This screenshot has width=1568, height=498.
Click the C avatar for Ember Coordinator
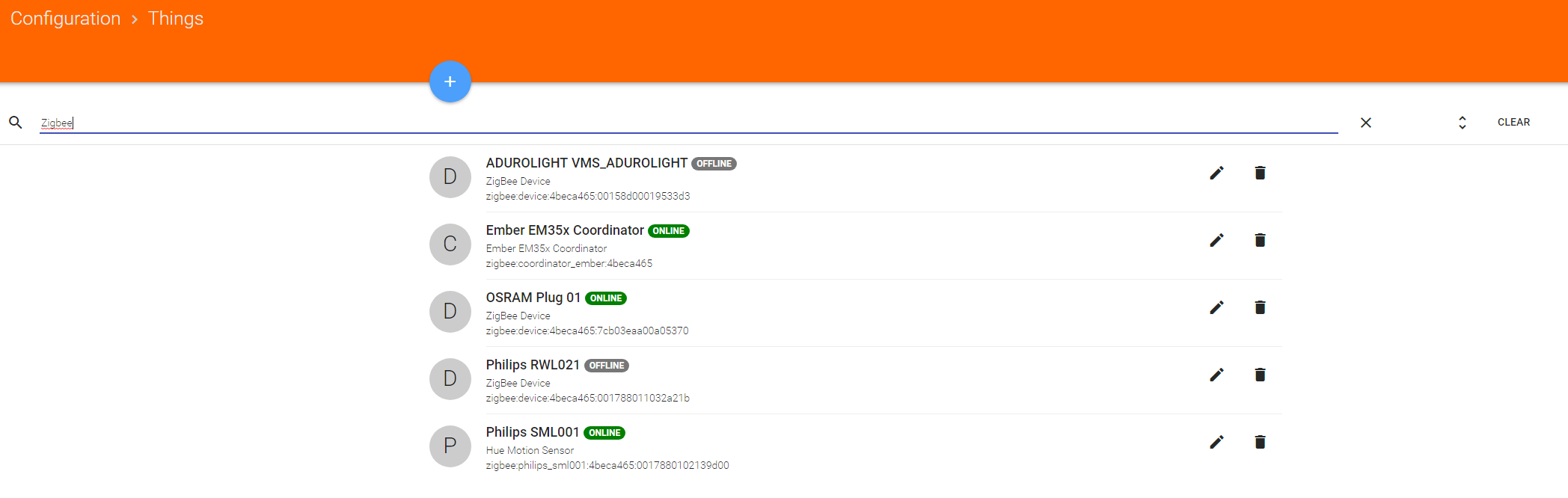[450, 245]
